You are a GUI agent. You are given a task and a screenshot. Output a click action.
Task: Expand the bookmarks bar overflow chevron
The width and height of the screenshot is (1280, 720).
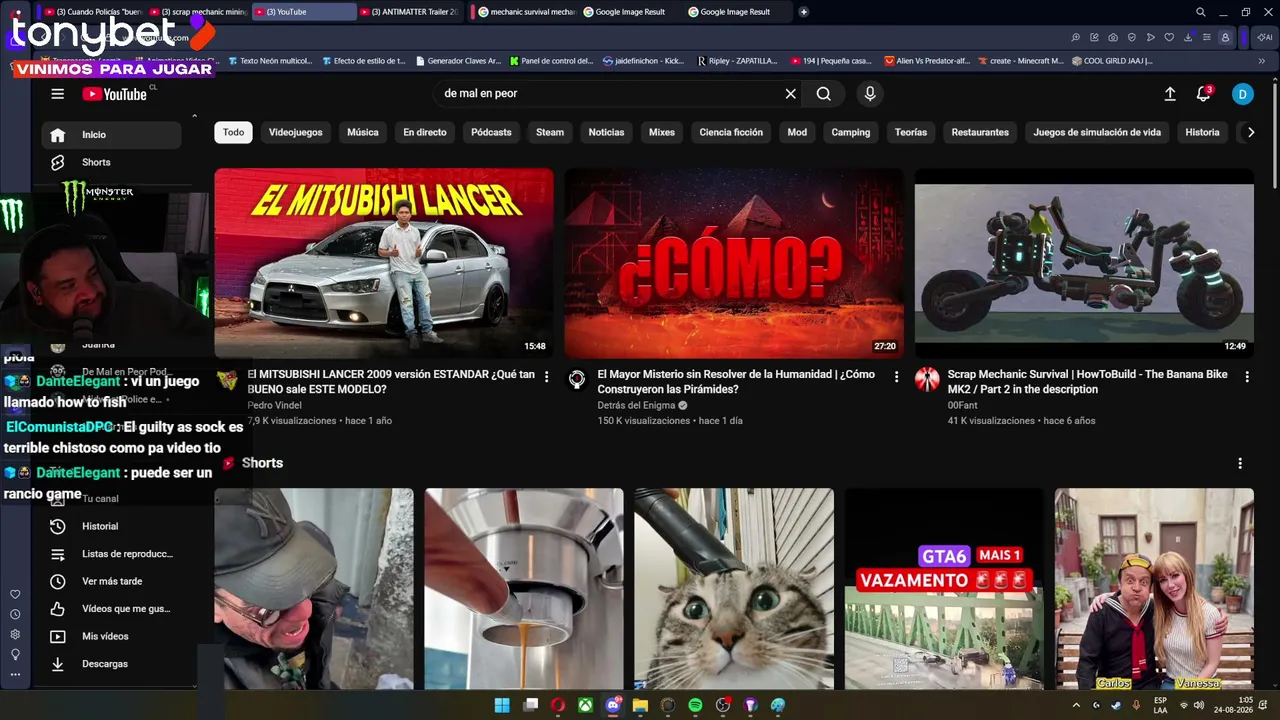(x=1261, y=61)
